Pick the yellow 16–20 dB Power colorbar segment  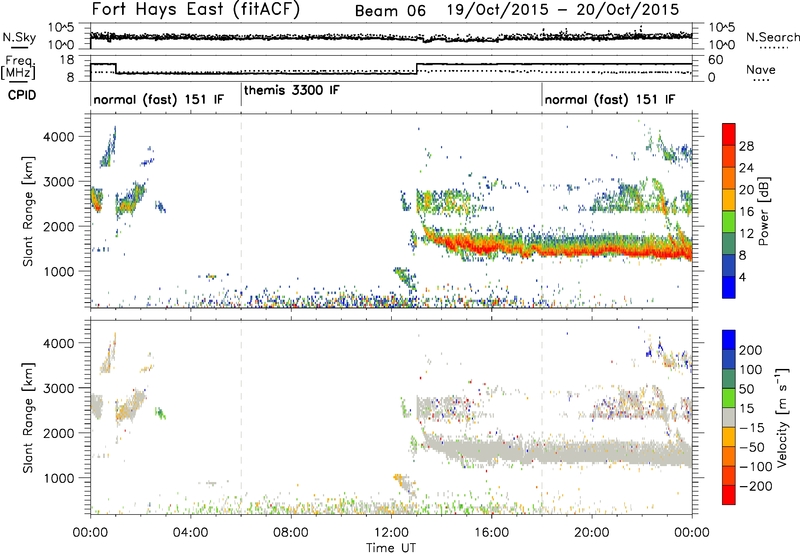(729, 200)
